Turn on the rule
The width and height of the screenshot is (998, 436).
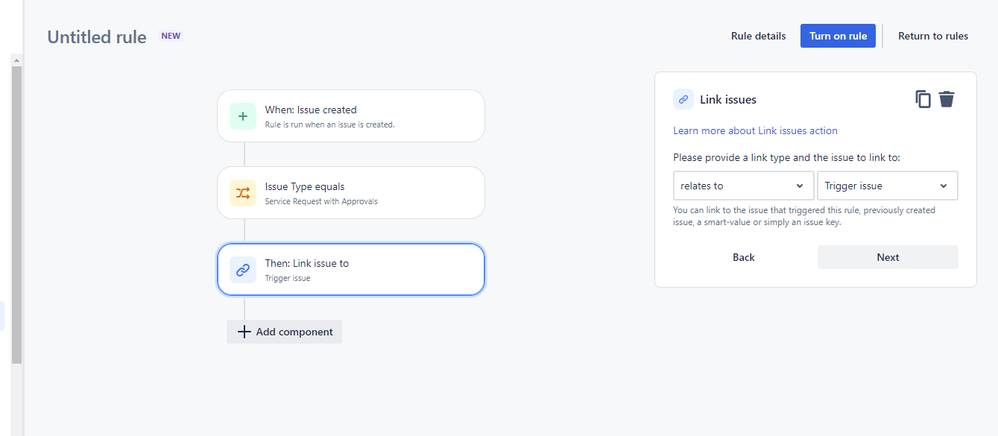pyautogui.click(x=838, y=36)
